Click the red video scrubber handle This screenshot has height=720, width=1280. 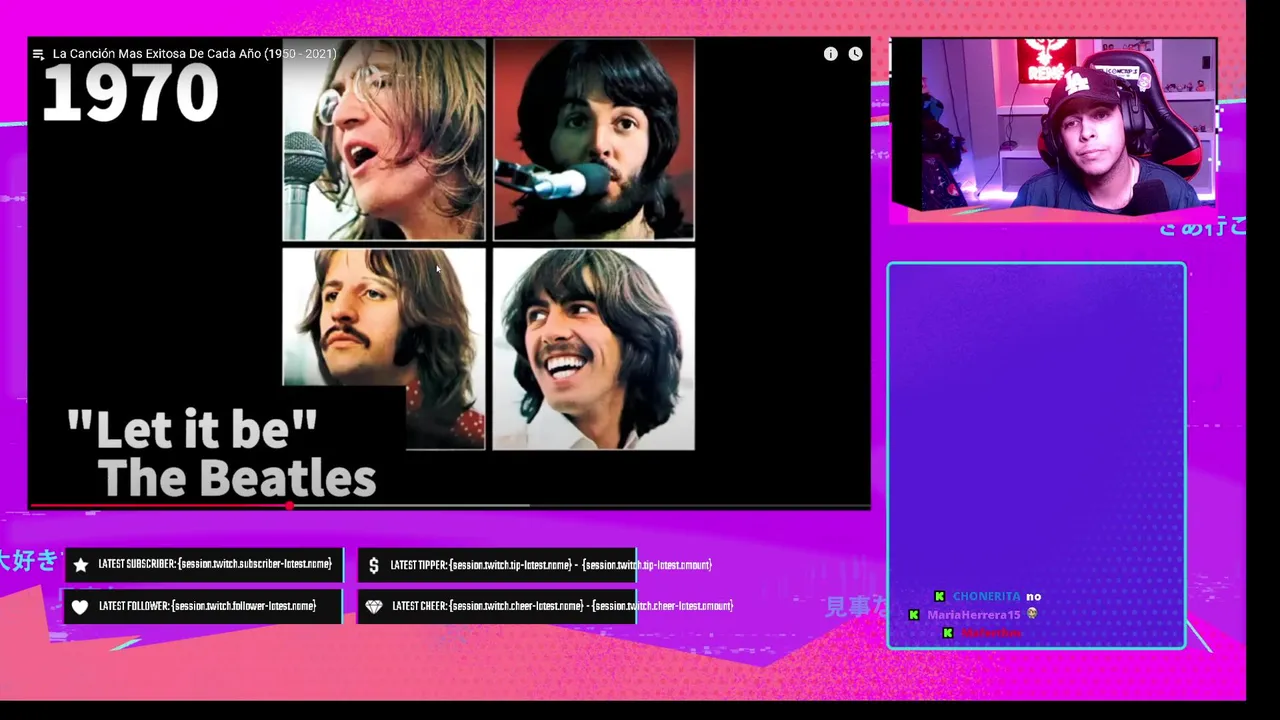(290, 506)
